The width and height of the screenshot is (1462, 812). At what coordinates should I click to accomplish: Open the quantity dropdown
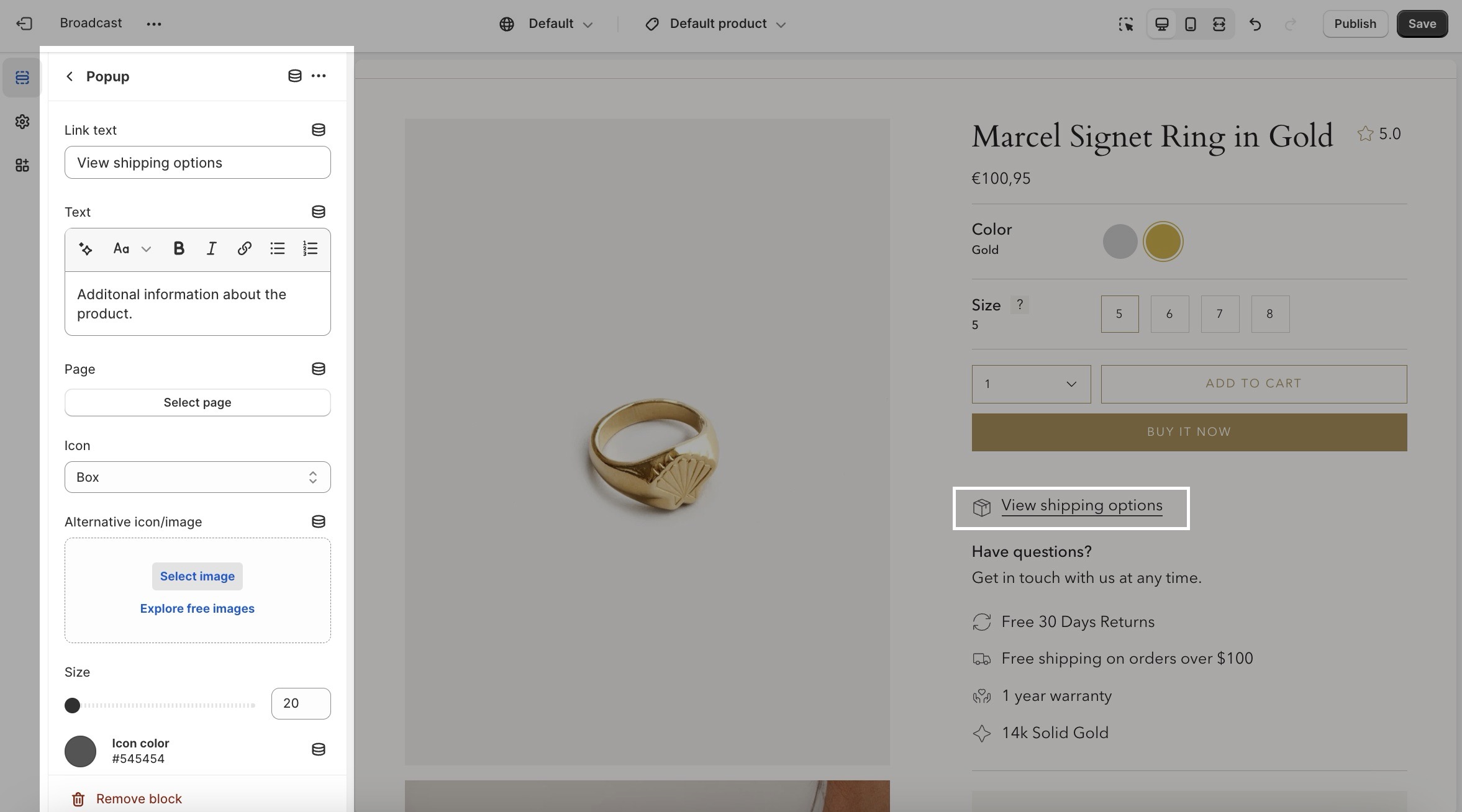[x=1031, y=384]
